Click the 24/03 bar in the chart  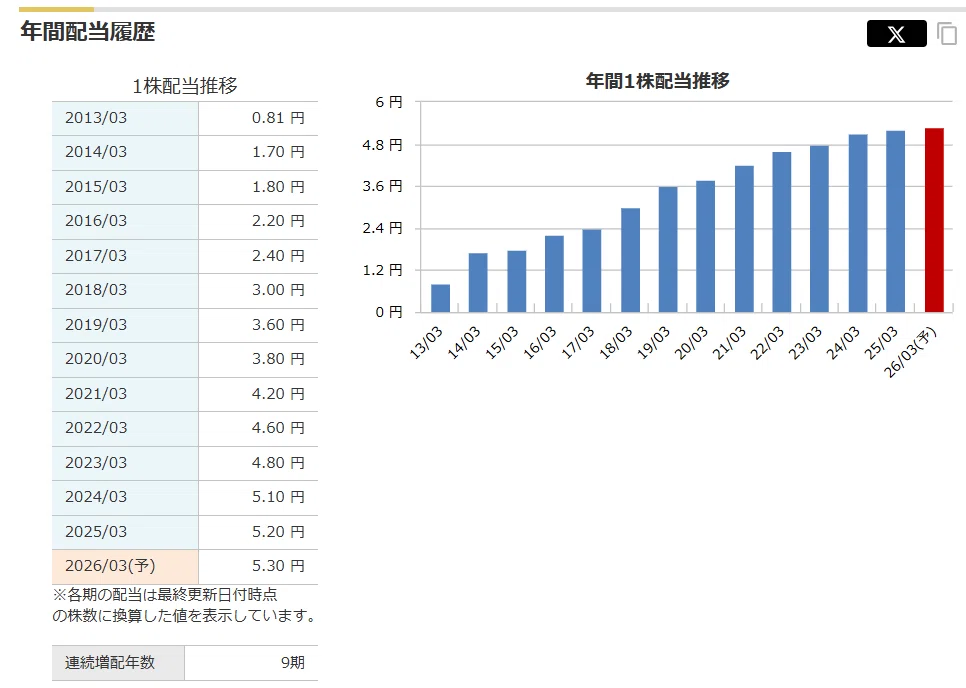[x=858, y=223]
